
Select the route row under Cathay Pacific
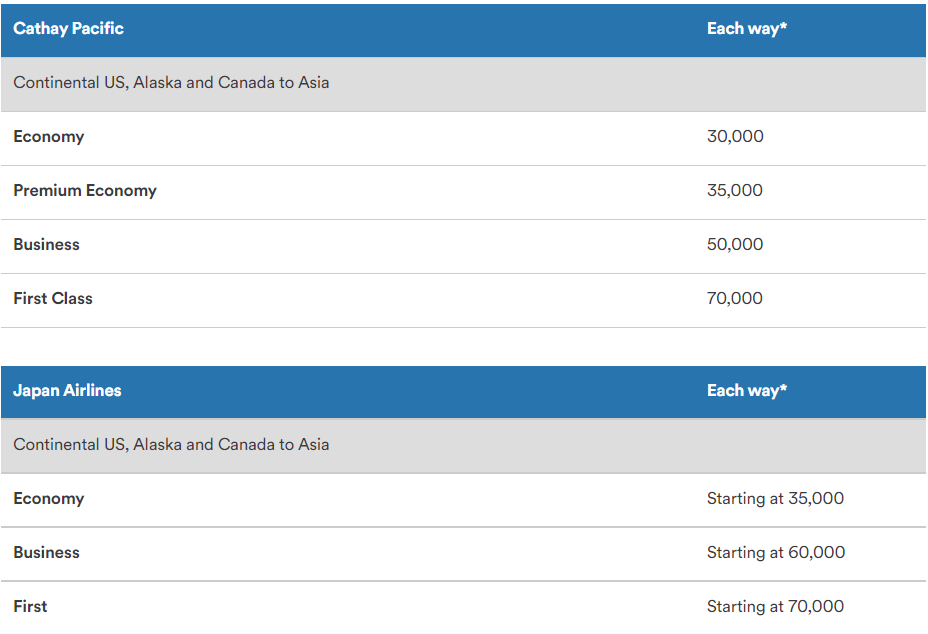(x=171, y=83)
